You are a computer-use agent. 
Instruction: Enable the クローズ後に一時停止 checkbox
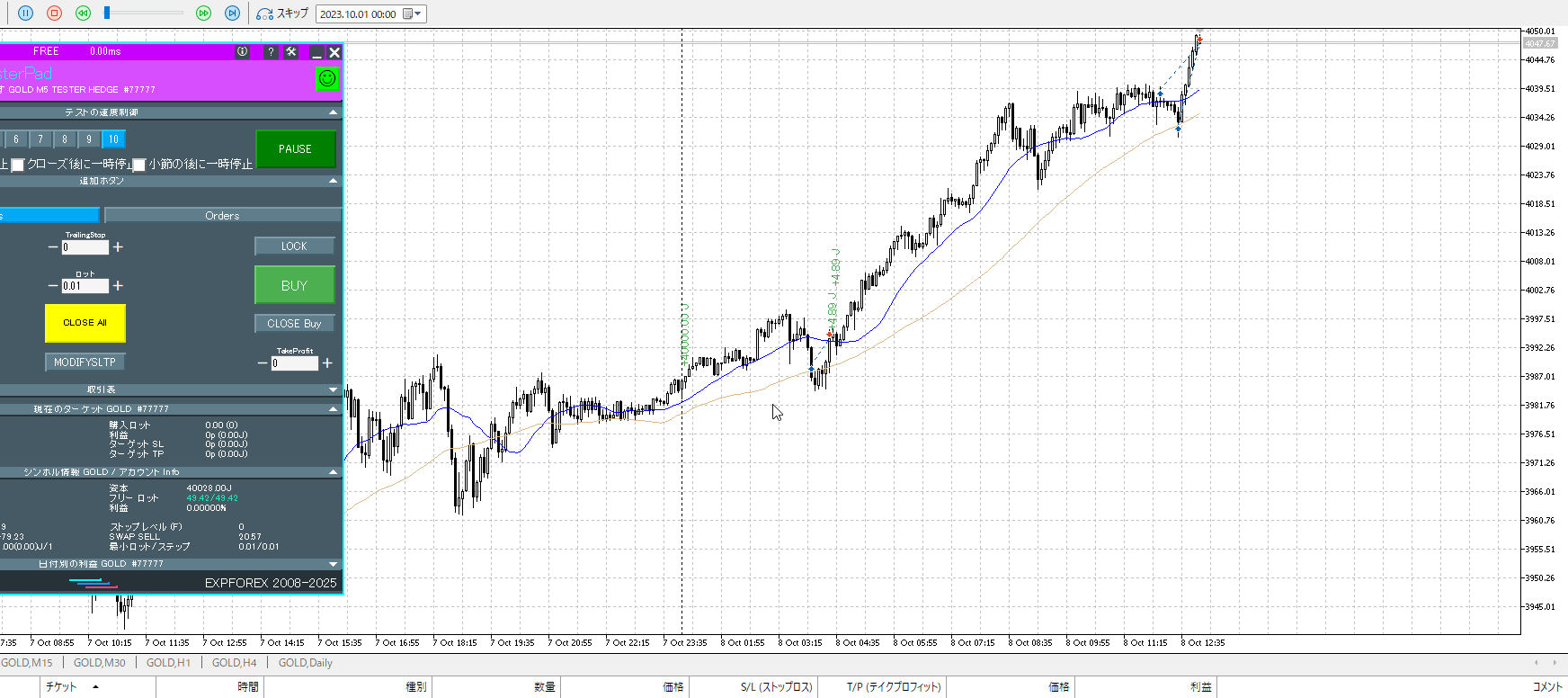coord(17,165)
